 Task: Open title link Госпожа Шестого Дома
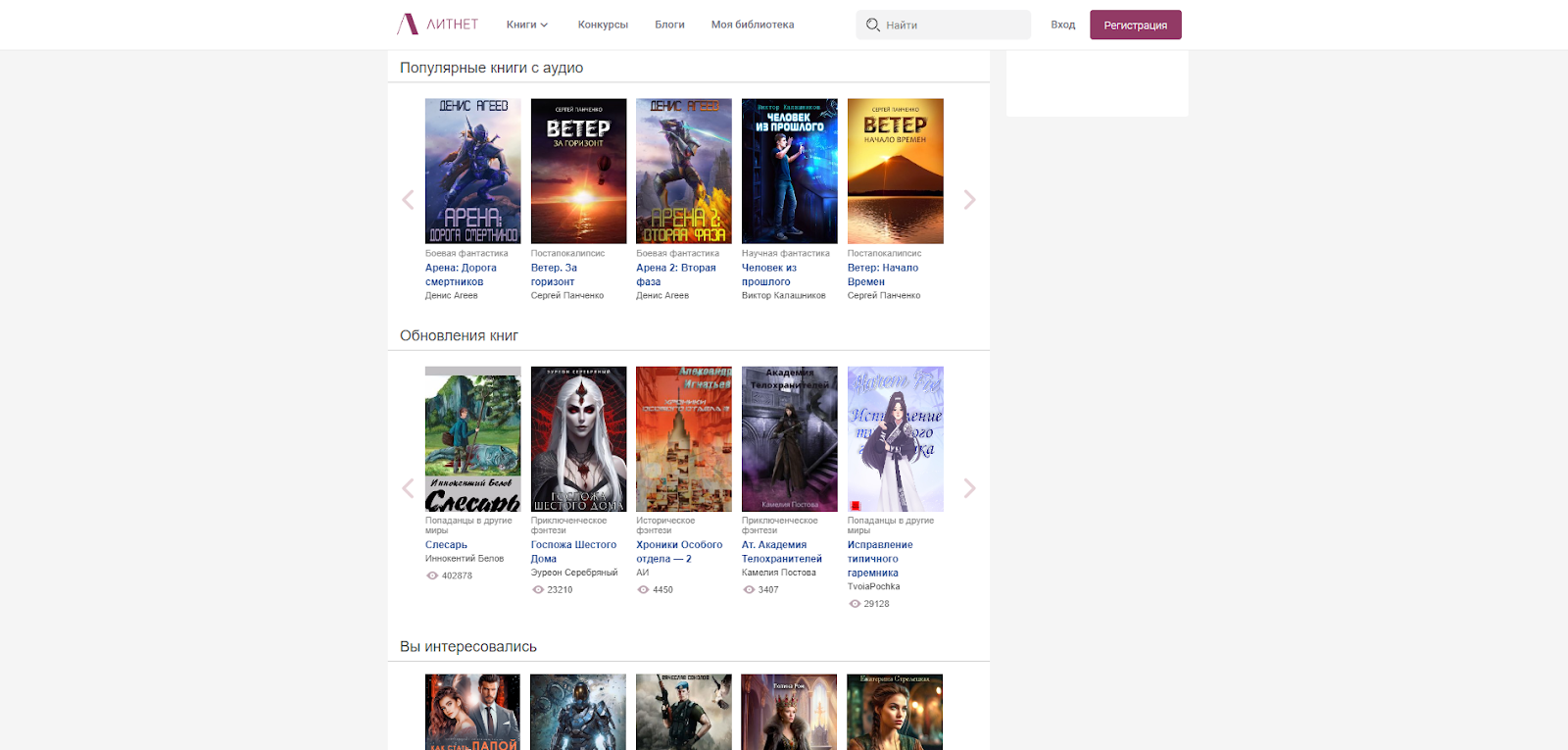pos(574,552)
